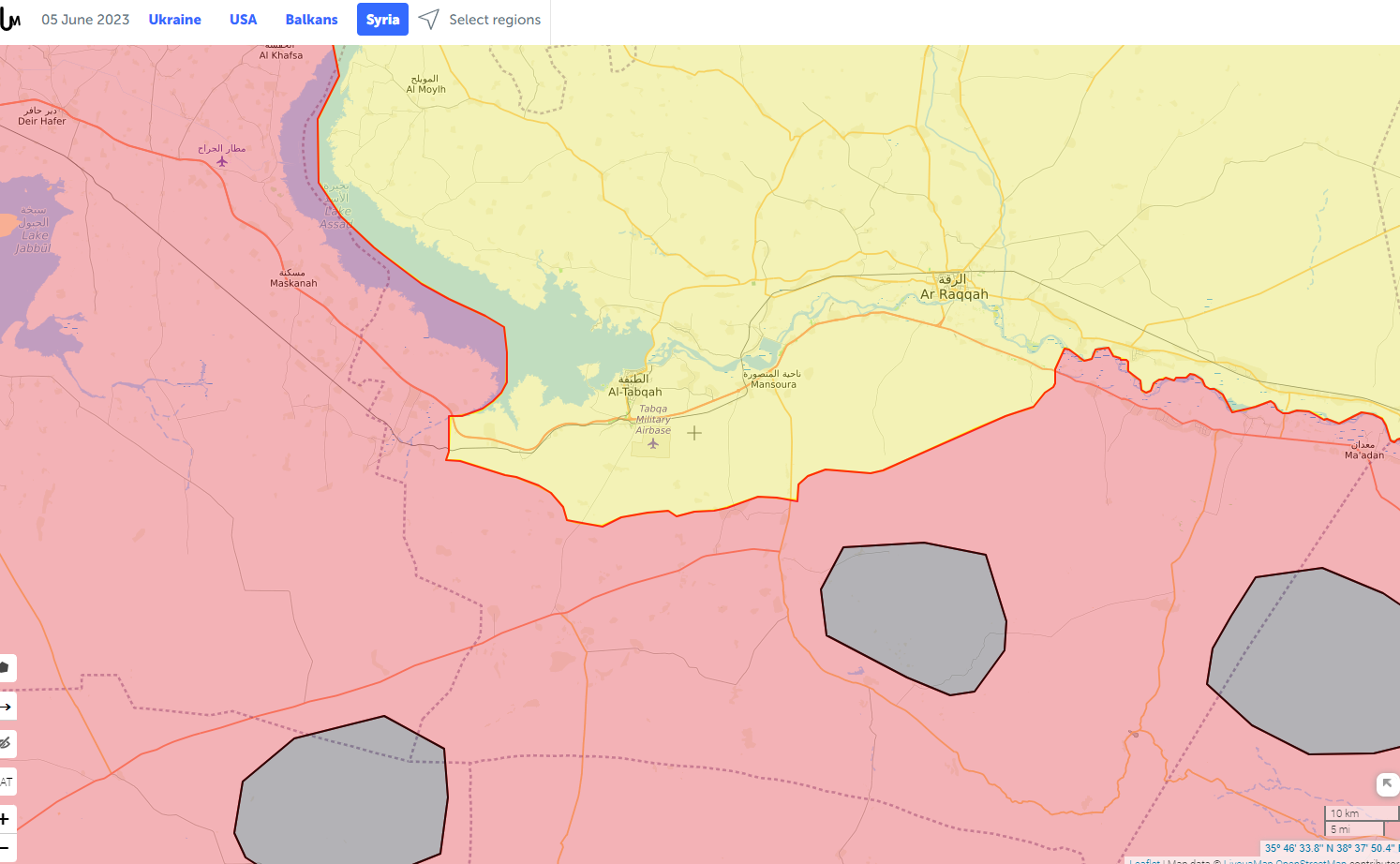Toggle the SAT satellite view button
Screen dimensions: 1400x864
(6, 782)
